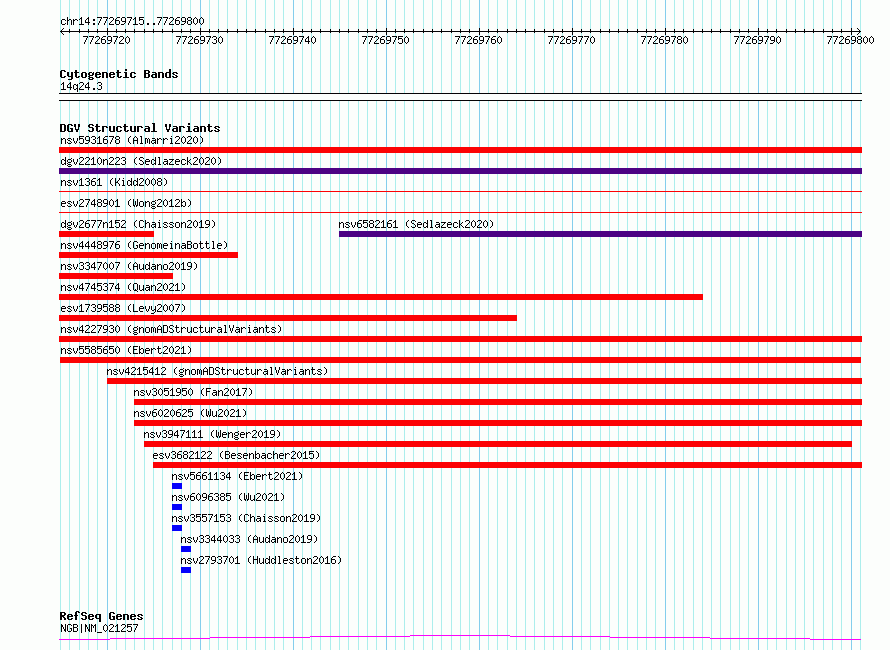Screen dimensions: 890x650
Task: Click nsv5585650 (Ebert2021) variant label
Action: 126,350
